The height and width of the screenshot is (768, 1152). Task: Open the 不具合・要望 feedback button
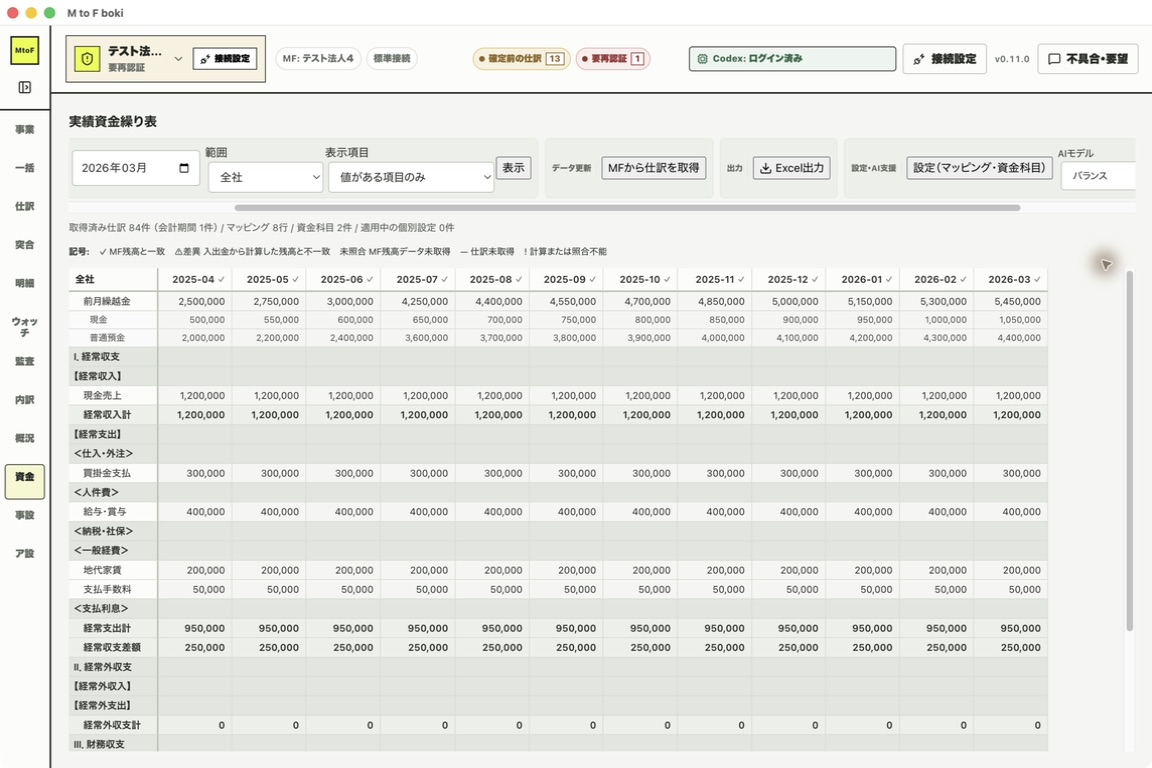pos(1087,59)
